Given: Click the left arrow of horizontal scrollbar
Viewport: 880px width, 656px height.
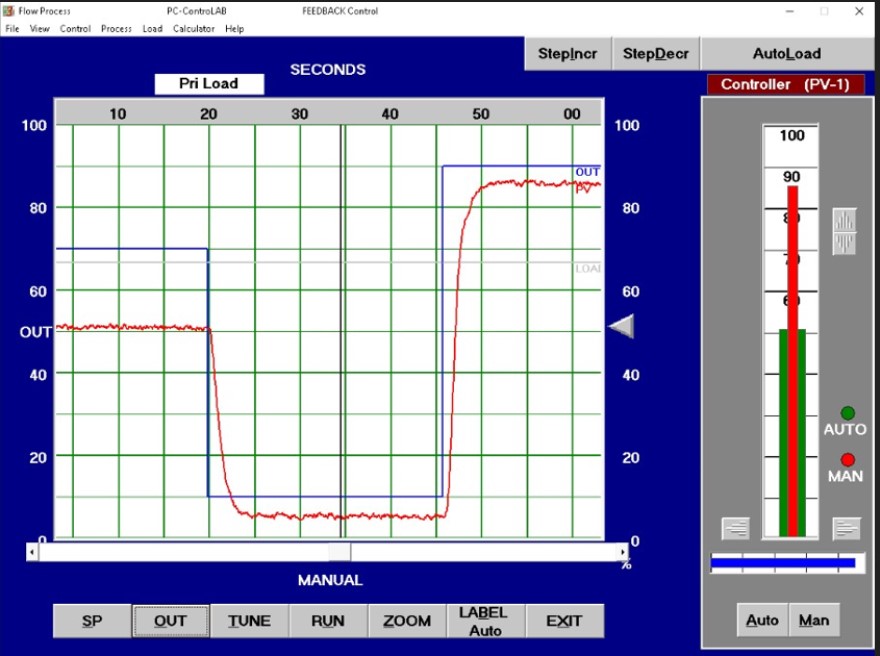Looking at the screenshot, I should tap(32, 552).
